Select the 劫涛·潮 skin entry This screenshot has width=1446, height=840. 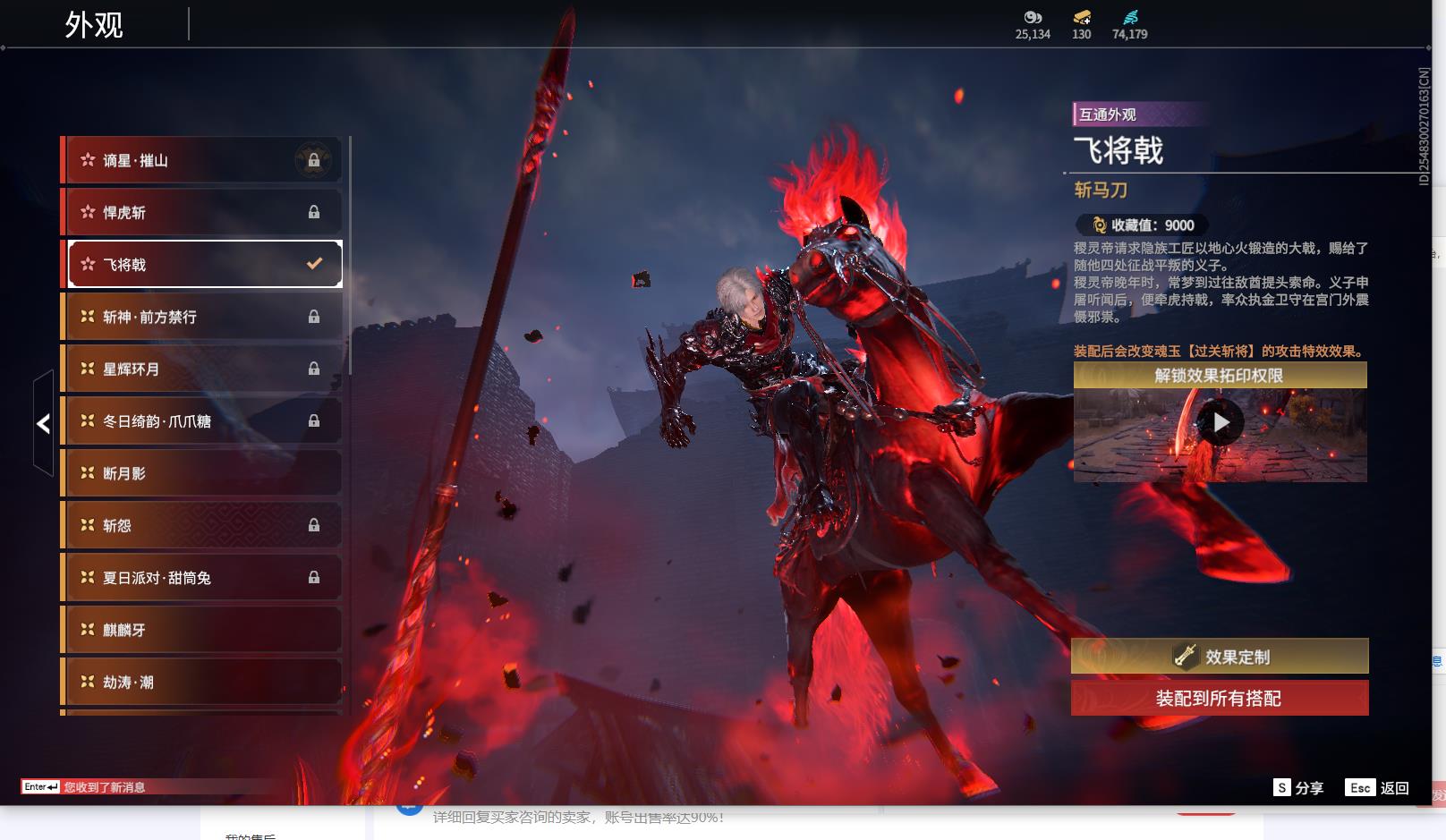tap(203, 682)
